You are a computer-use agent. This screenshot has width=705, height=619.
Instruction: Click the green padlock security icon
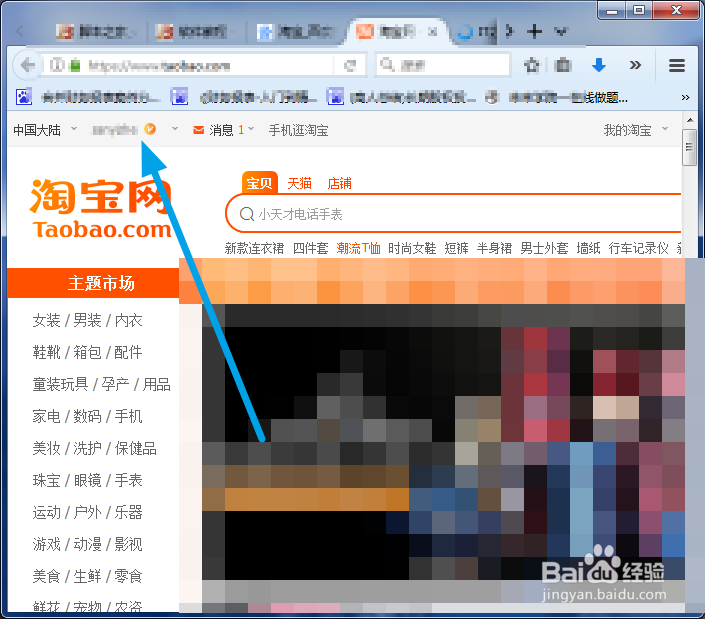point(76,66)
